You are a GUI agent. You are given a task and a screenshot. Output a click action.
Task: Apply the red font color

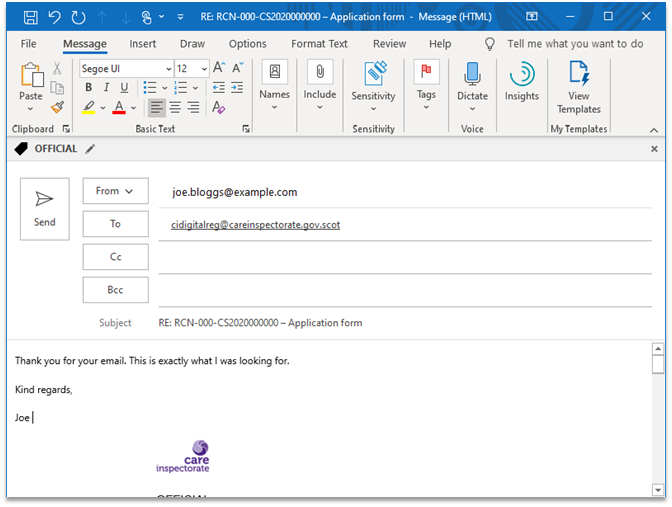(119, 107)
